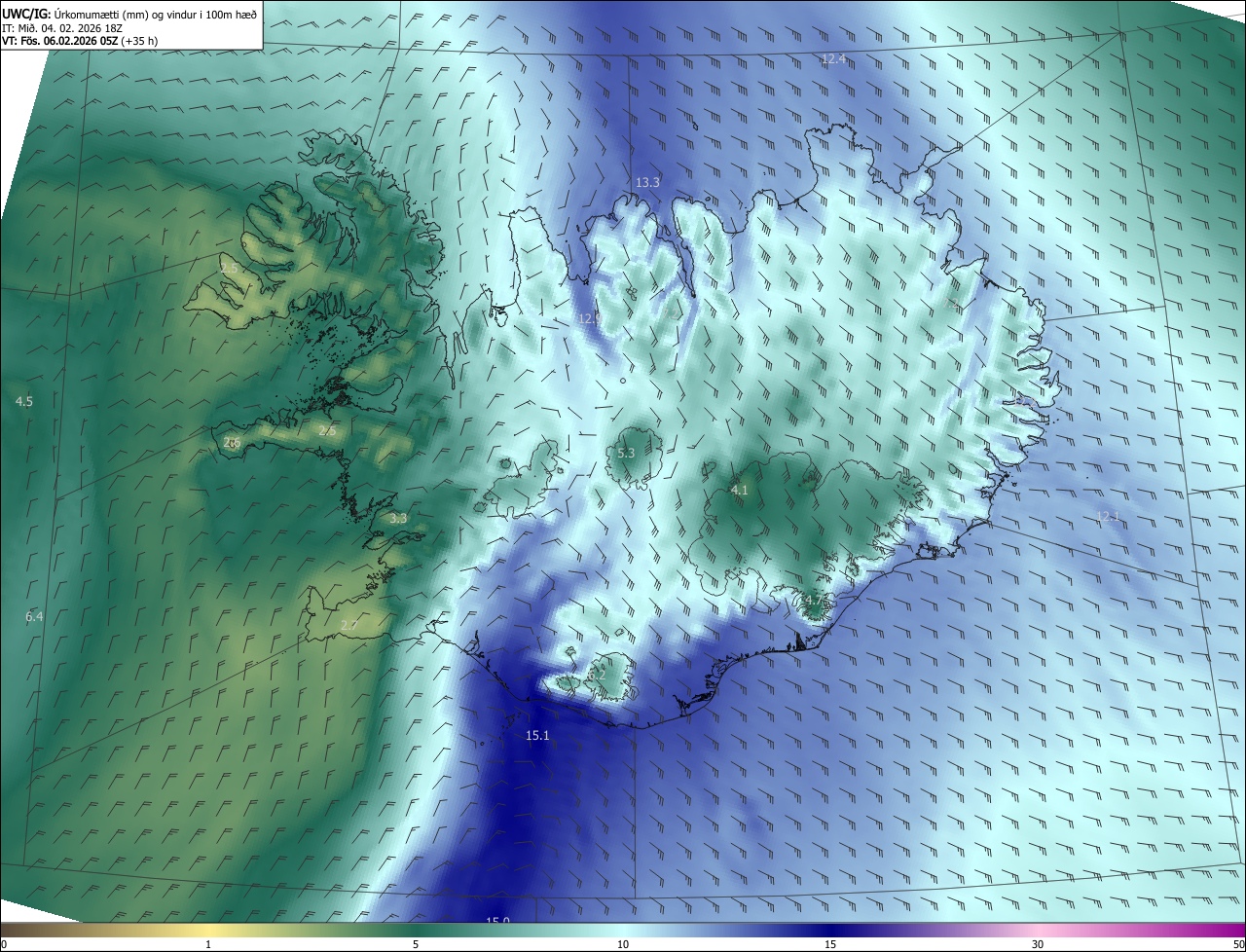1246x952 pixels.
Task: Click the 12.1 value label over the sea
Action: [1108, 516]
